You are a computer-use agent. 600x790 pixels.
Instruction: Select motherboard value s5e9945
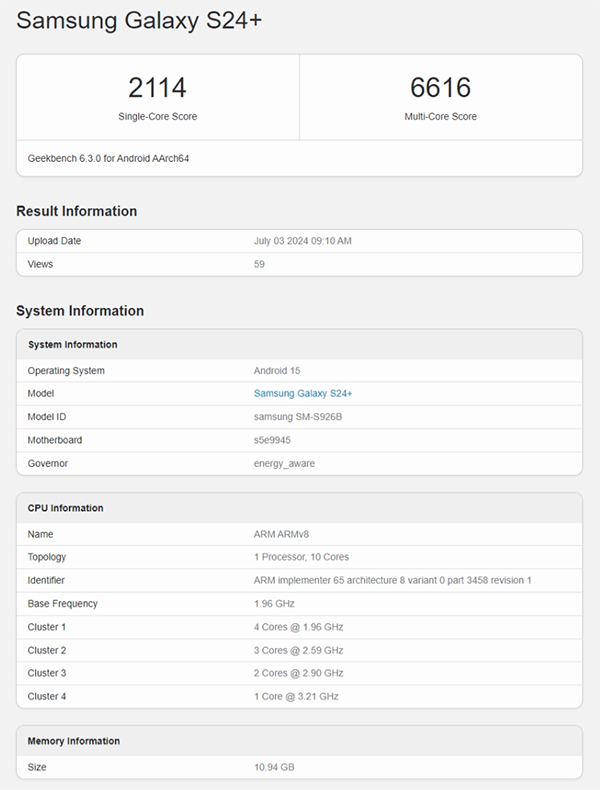[x=272, y=440]
